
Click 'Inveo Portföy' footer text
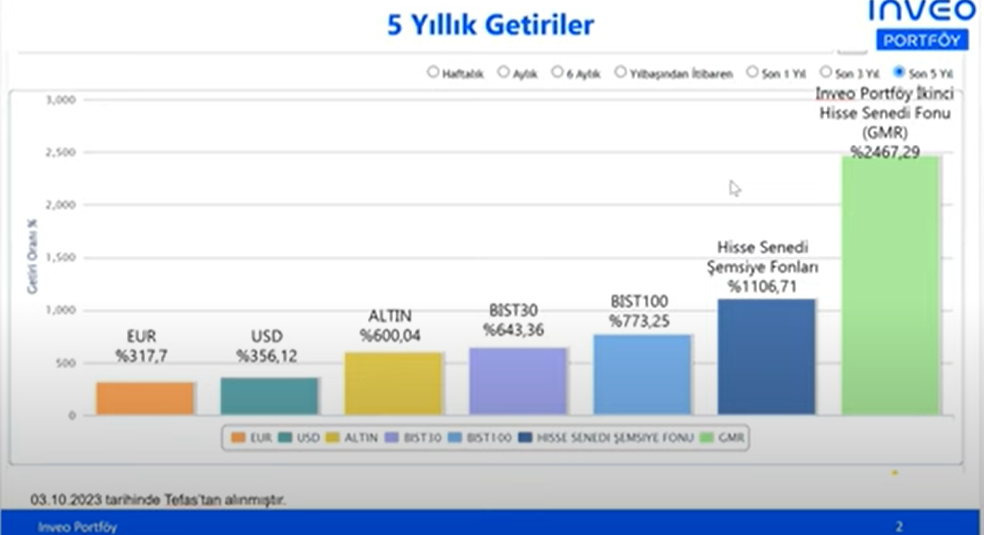[77, 527]
